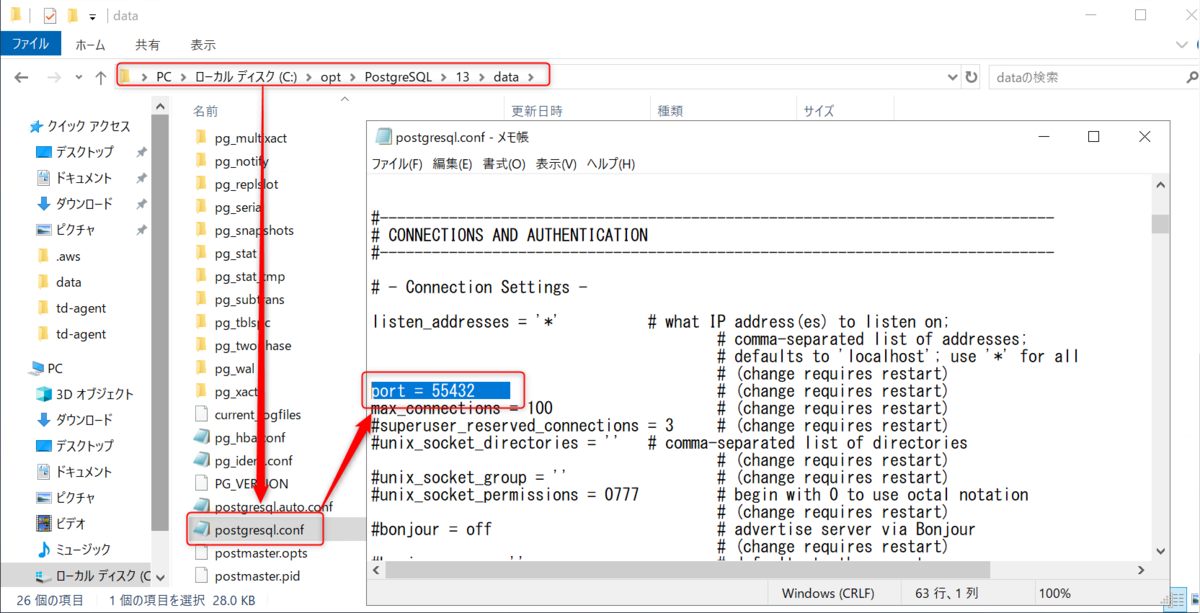
Task: Go forward with Explorer forward arrow
Action: click(54, 77)
